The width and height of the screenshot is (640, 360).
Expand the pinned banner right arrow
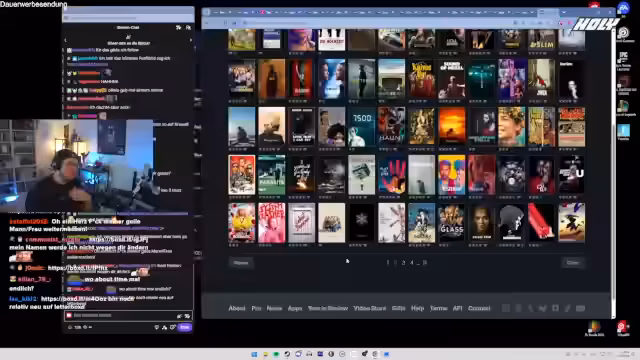pyautogui.click(x=191, y=40)
